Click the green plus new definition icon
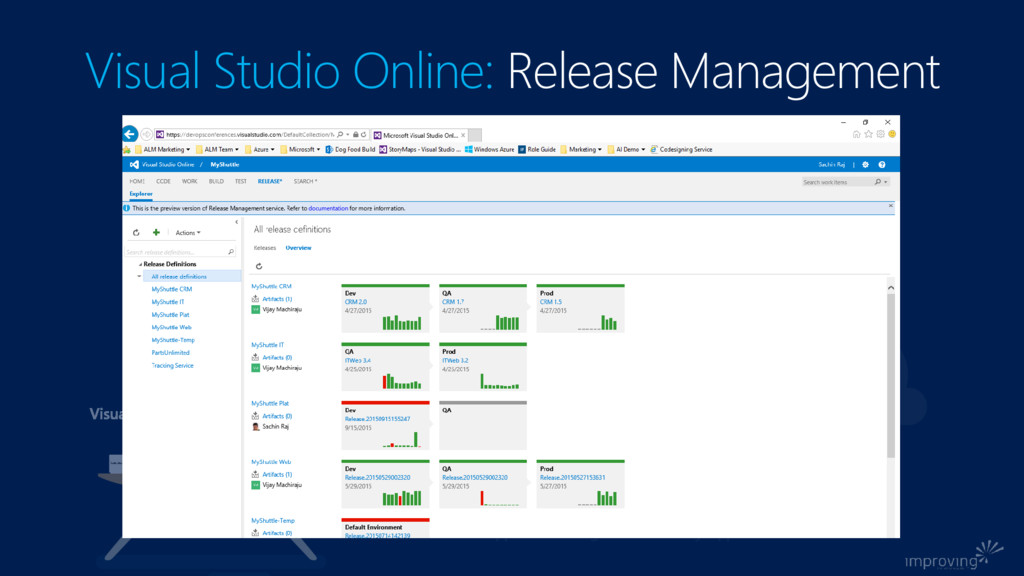The width and height of the screenshot is (1024, 576). pos(156,232)
